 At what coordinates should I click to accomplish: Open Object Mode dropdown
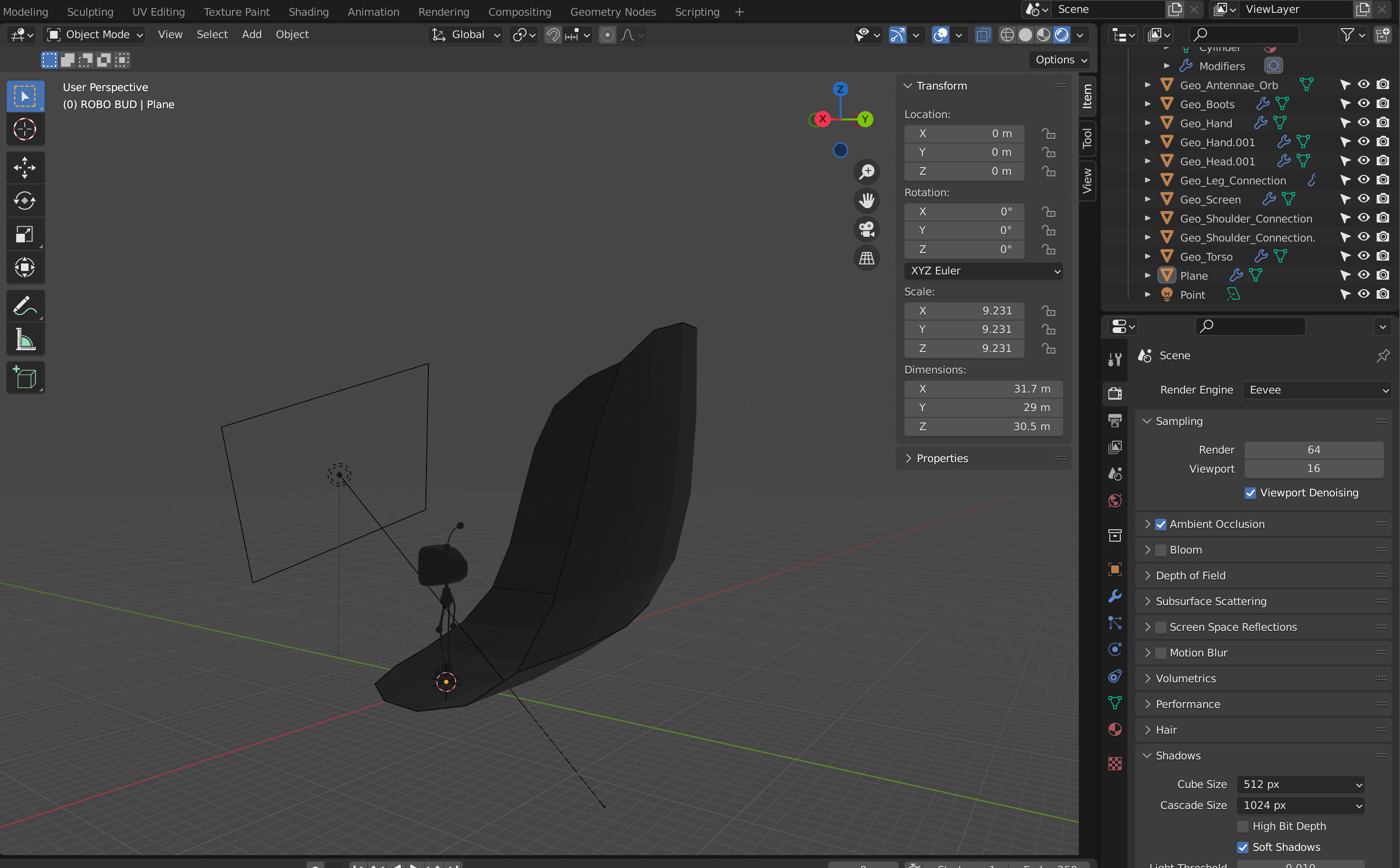click(x=95, y=35)
